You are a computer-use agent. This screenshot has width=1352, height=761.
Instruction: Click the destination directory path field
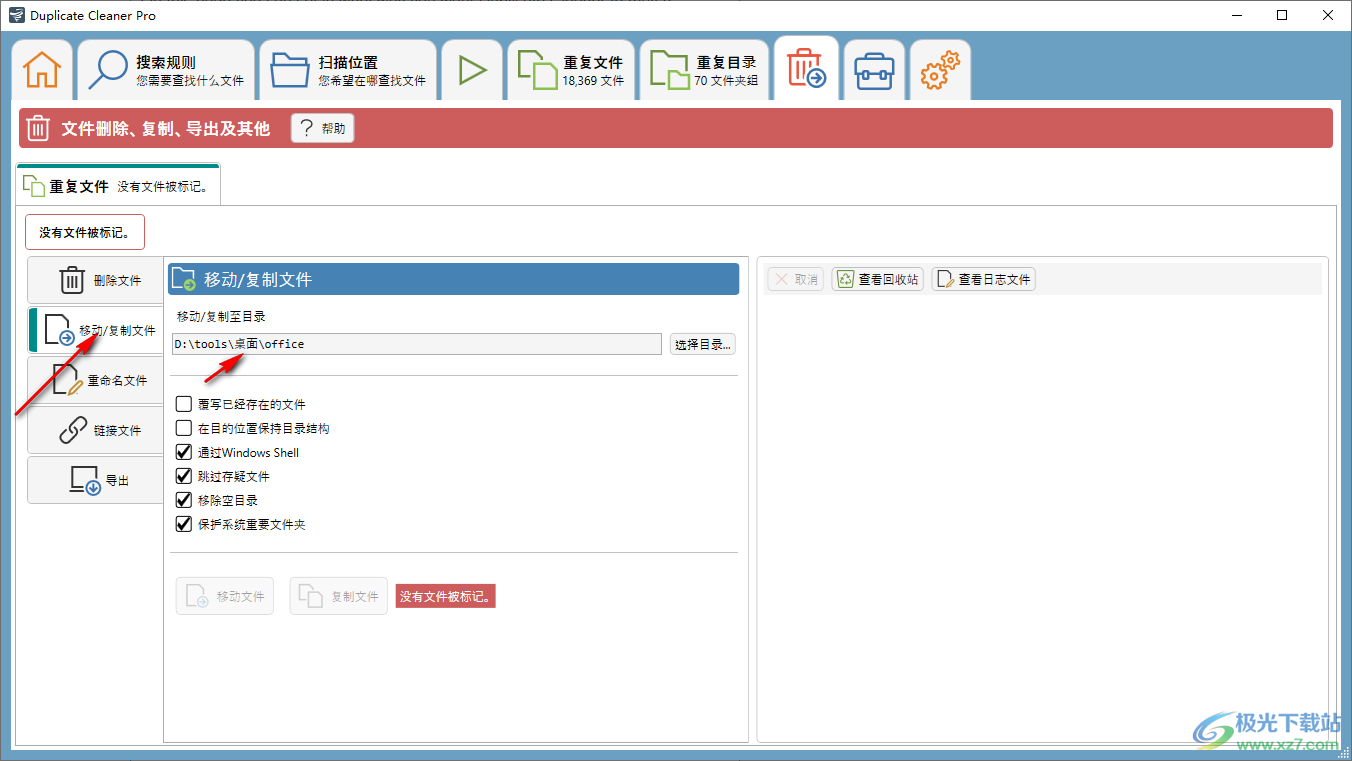pyautogui.click(x=417, y=344)
